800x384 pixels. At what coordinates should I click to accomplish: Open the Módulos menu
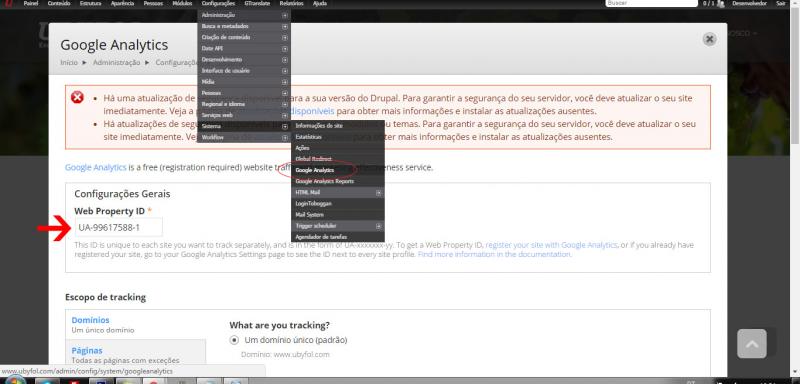tap(182, 4)
